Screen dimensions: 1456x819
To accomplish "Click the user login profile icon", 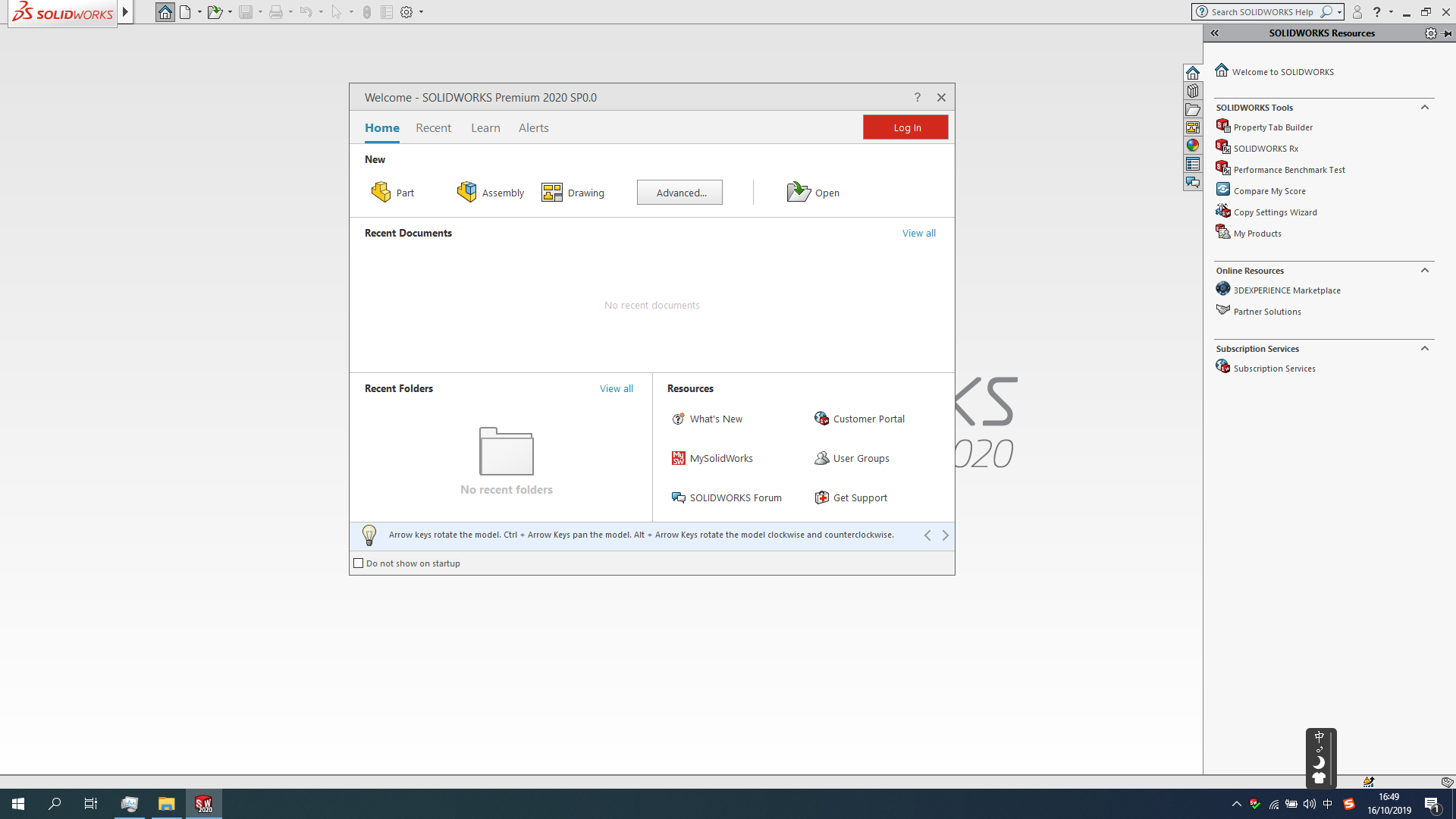I will 1357,12.
